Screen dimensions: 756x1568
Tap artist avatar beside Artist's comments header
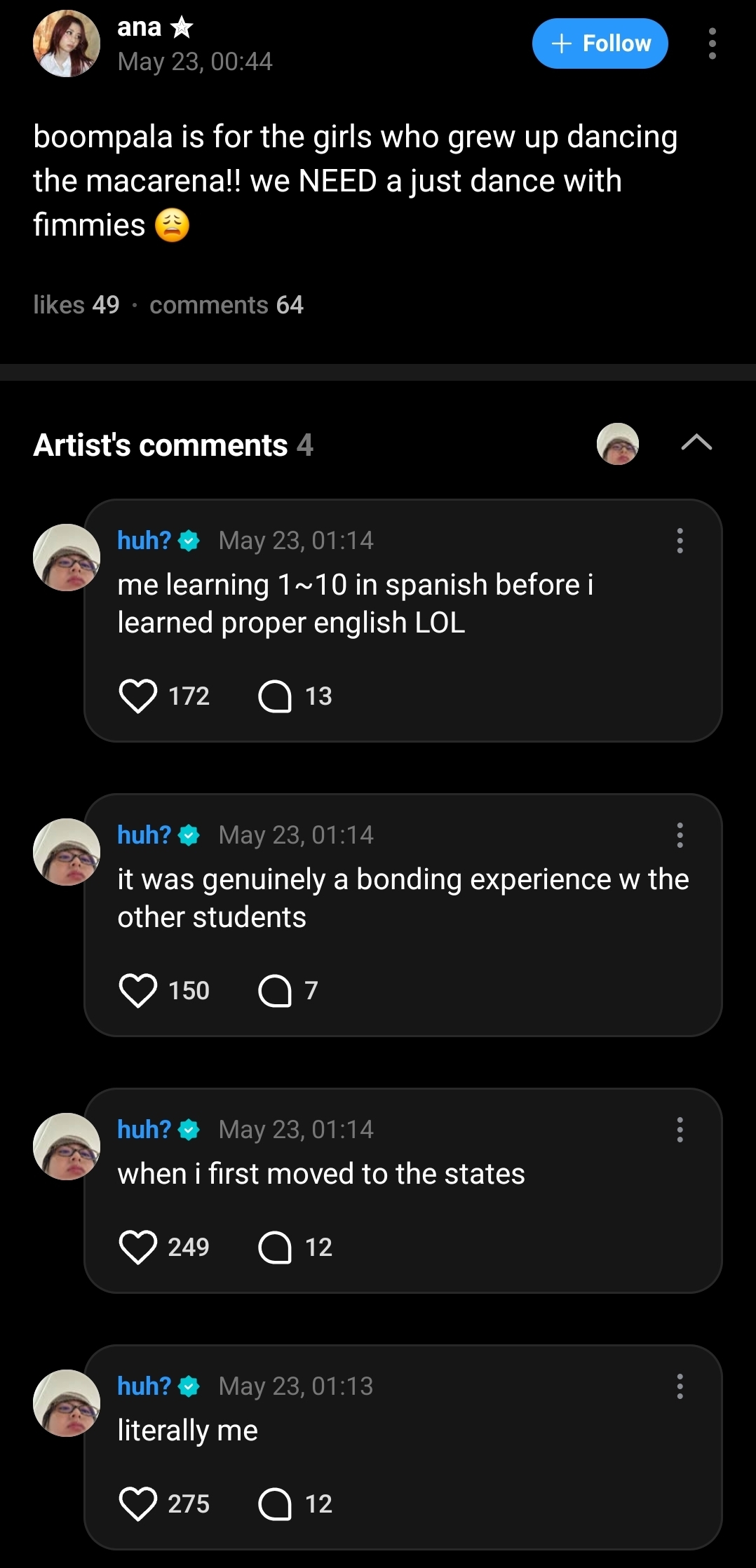617,443
